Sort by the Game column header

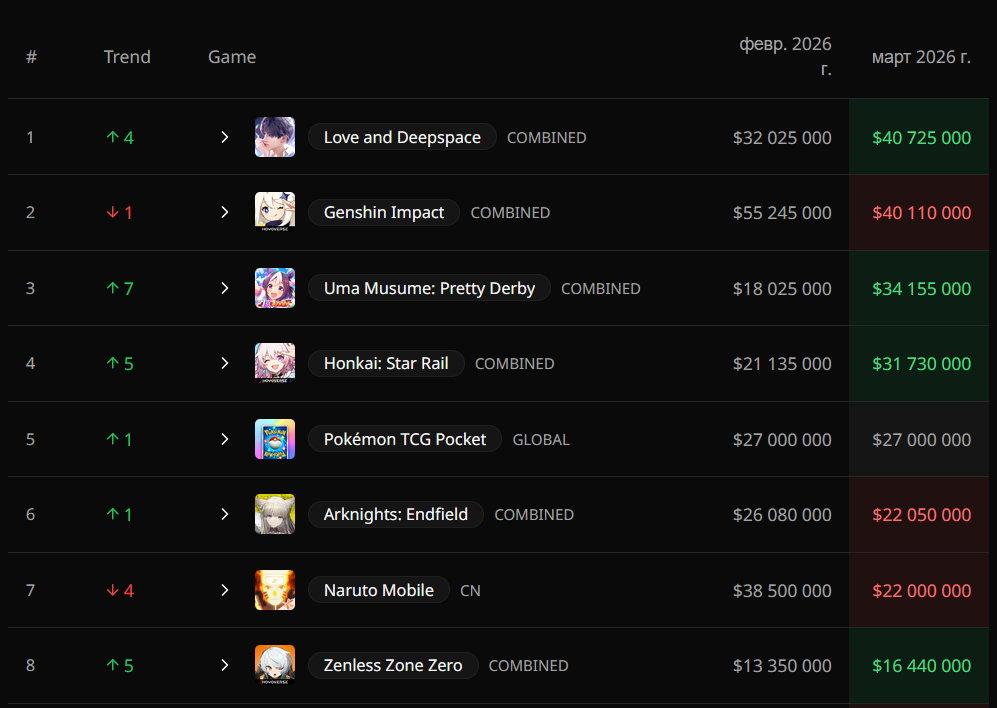point(232,57)
